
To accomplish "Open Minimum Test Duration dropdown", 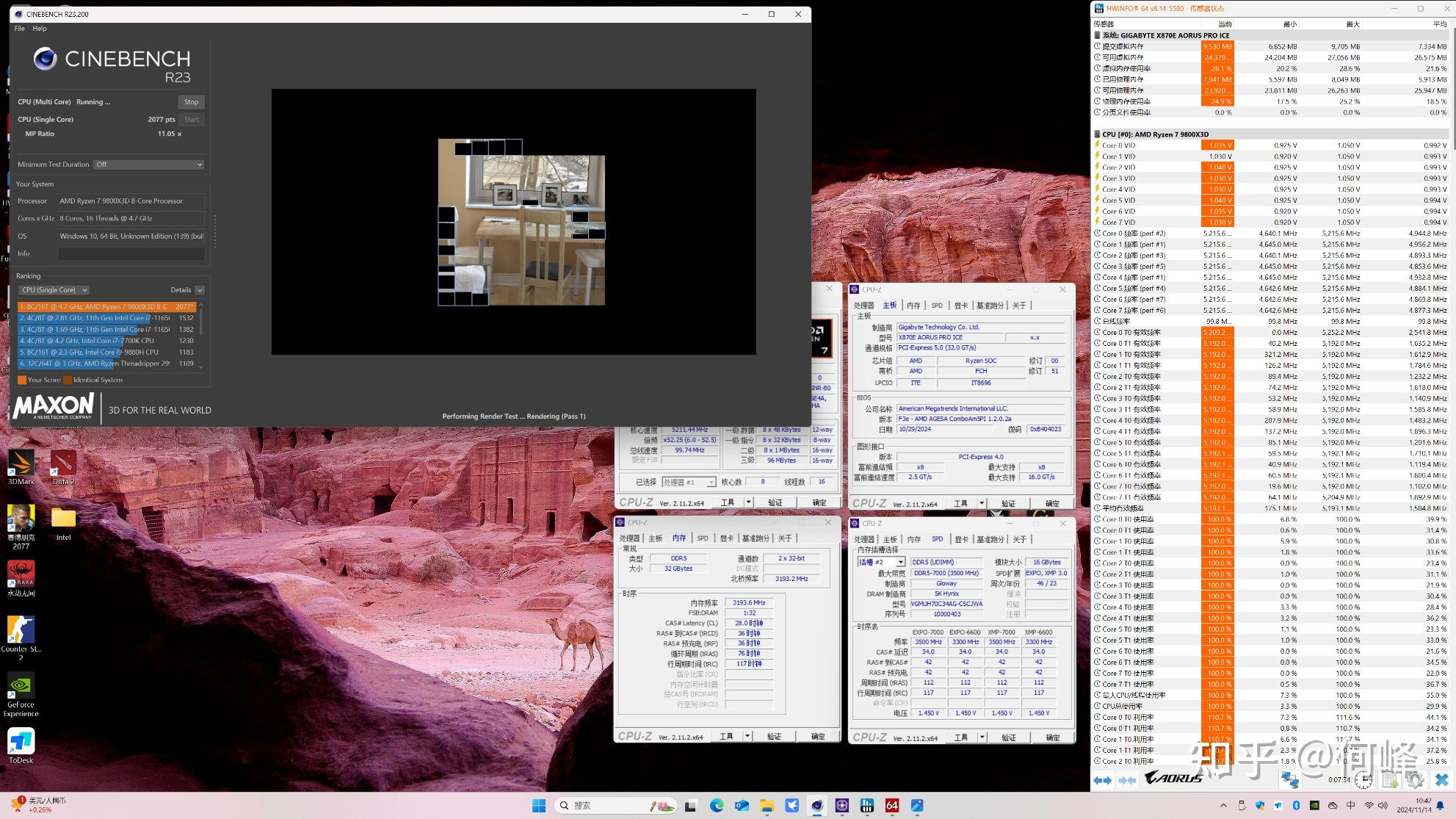I will pyautogui.click(x=149, y=165).
